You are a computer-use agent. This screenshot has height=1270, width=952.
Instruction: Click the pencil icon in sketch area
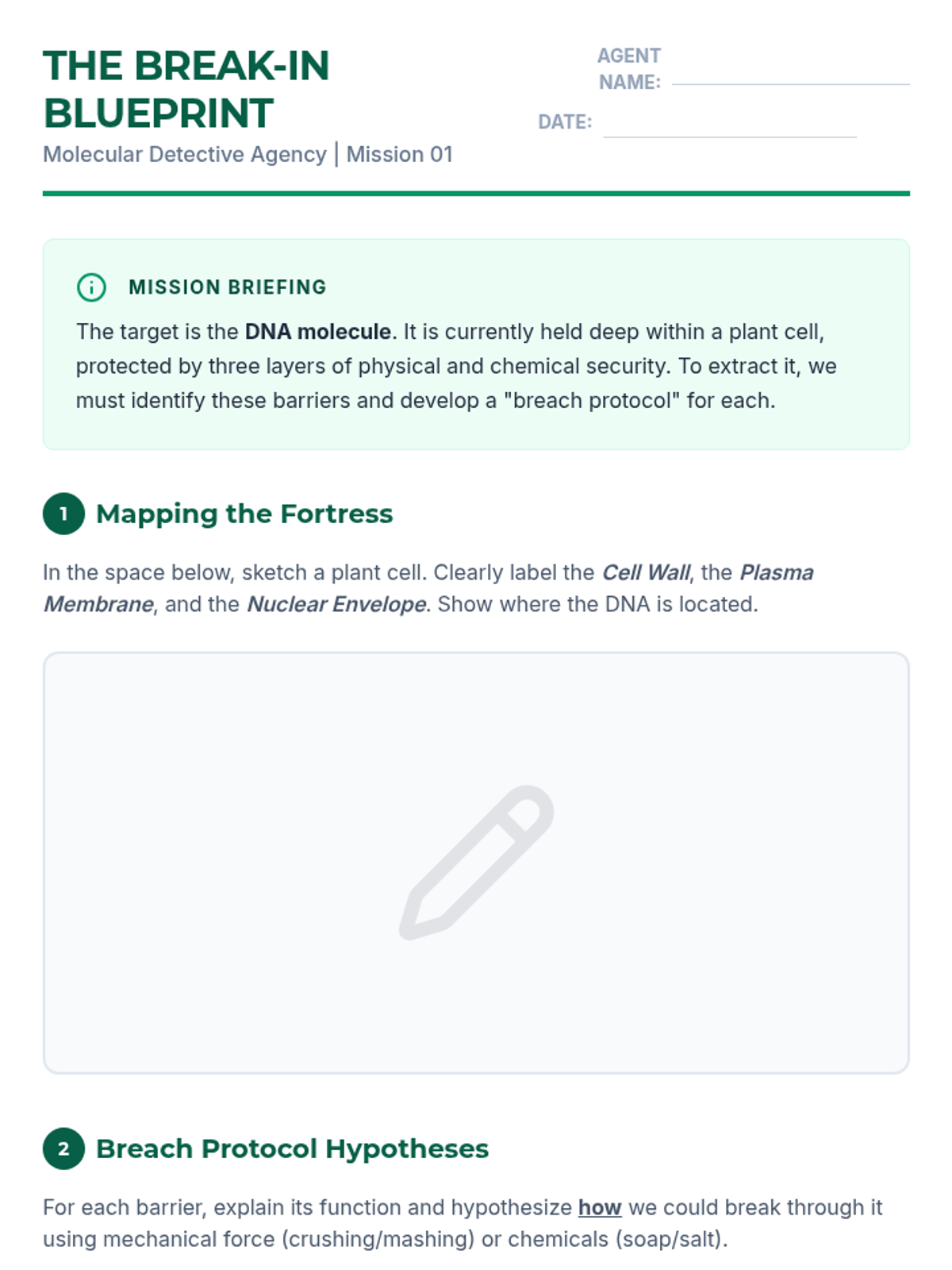click(476, 863)
